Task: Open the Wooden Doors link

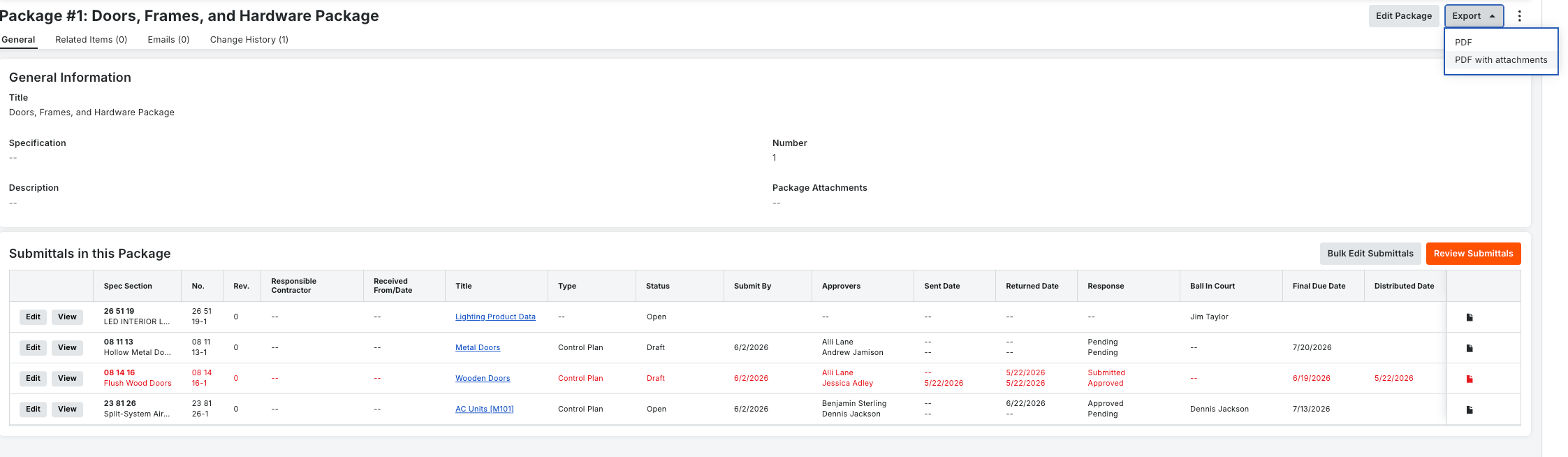Action: click(x=483, y=379)
